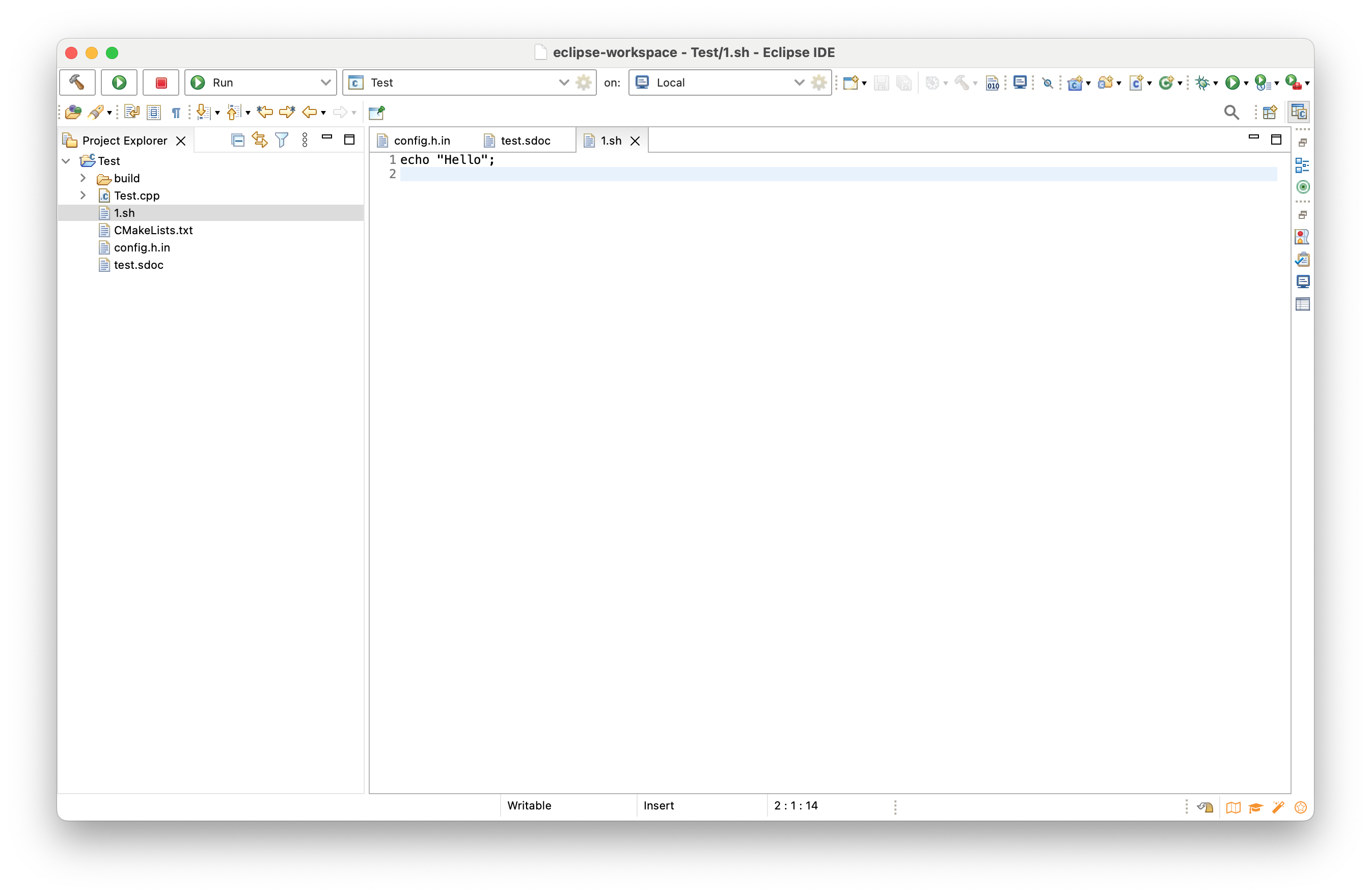Toggle Show Whitespace Characters
Viewport: 1371px width, 896px height.
click(x=176, y=113)
